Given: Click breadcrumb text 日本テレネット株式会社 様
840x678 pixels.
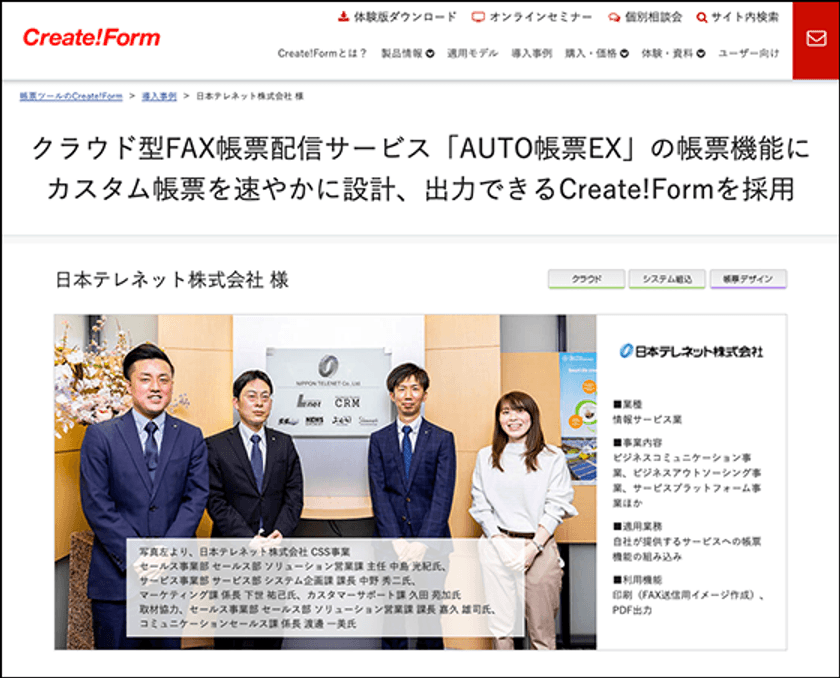Looking at the screenshot, I should (x=250, y=96).
